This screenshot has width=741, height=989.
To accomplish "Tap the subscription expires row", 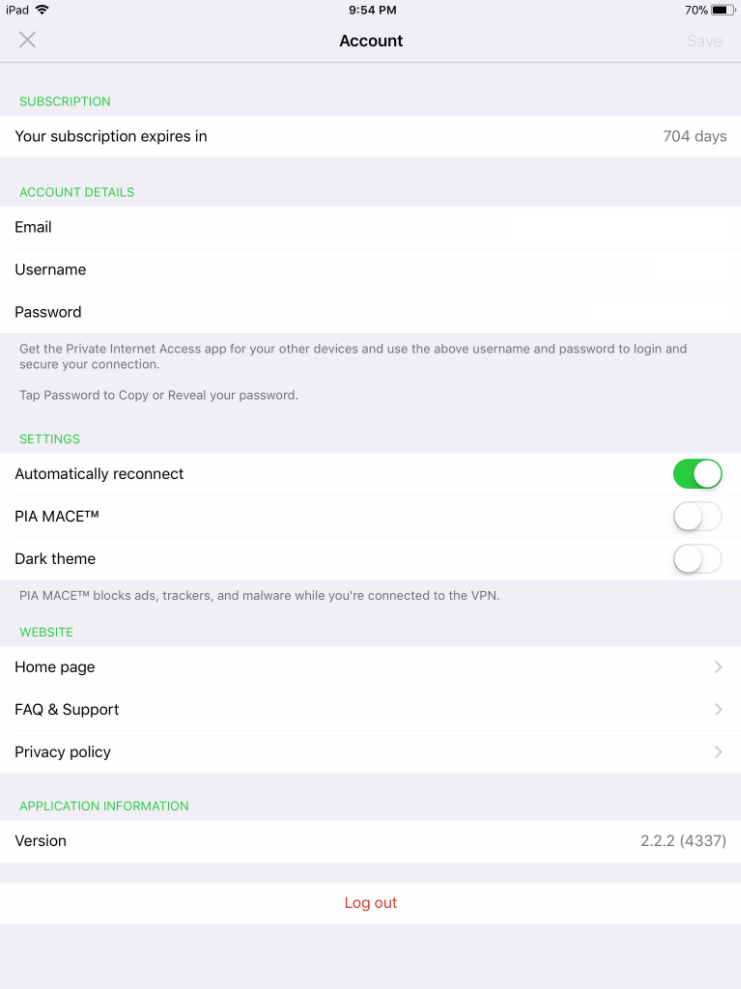I will 370,136.
